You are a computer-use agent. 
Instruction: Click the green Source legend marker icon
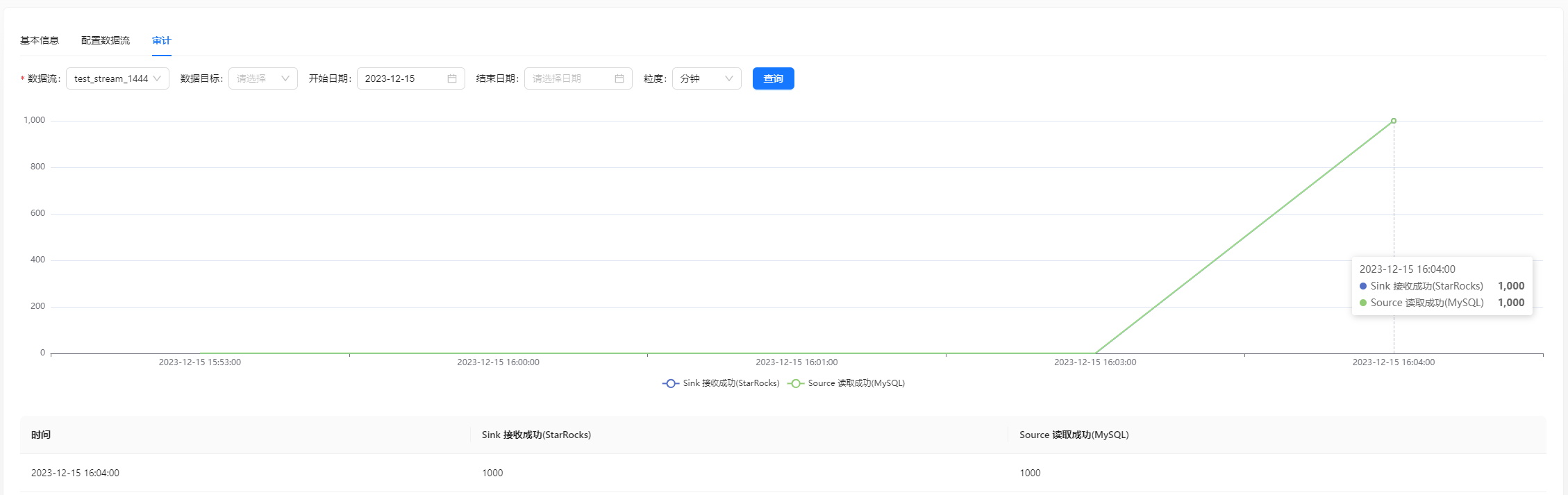[x=795, y=383]
